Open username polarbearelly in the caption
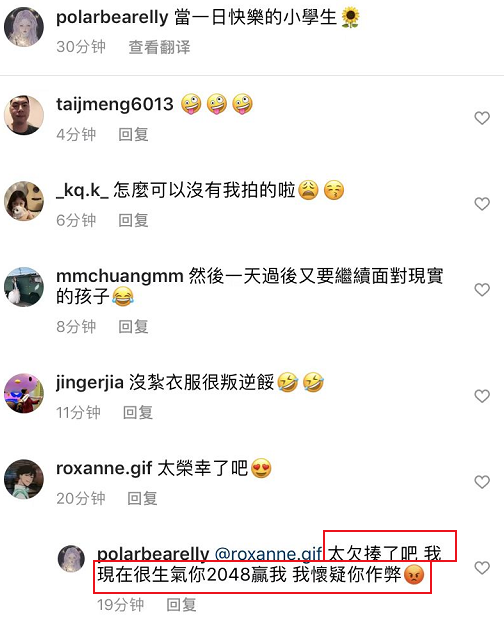 (112, 17)
